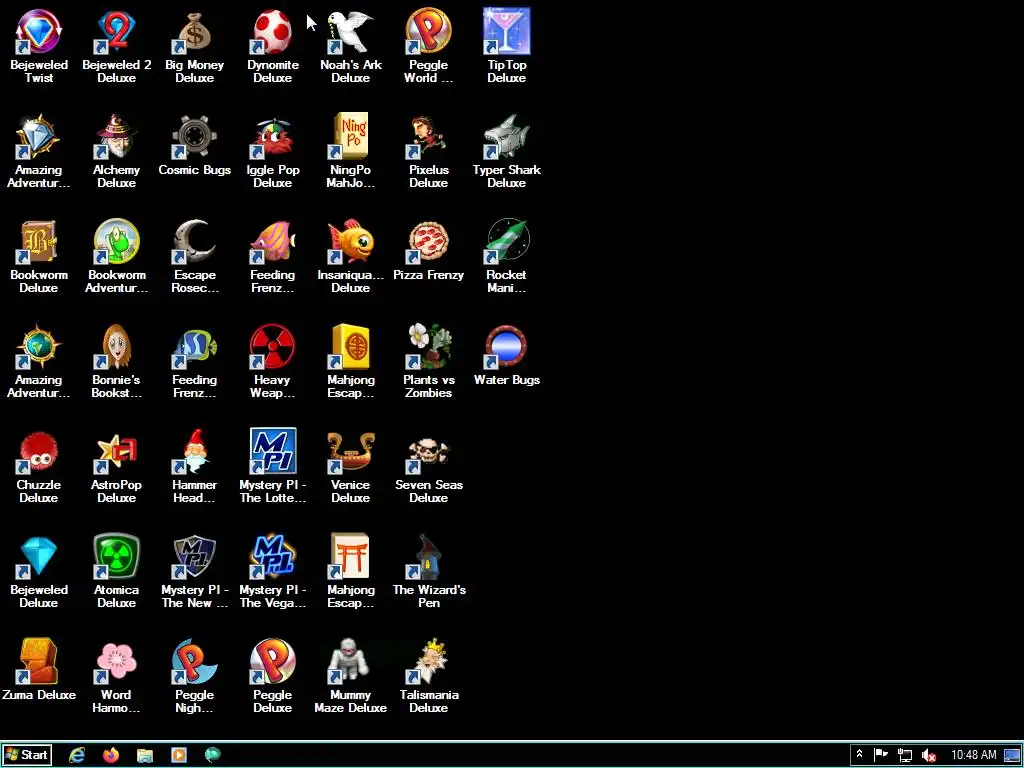Click the Typer Shark Deluxe icon
This screenshot has width=1024, height=768.
(507, 136)
